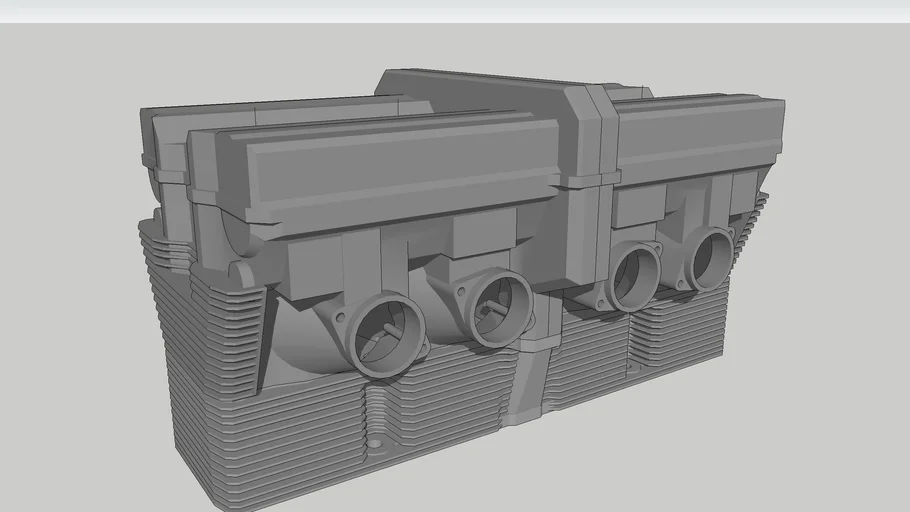Click the light bar along the top edge
Screen dimensions: 910x512
[455, 11]
